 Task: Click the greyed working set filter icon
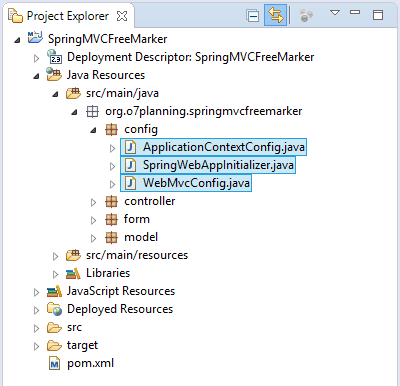pyautogui.click(x=306, y=16)
